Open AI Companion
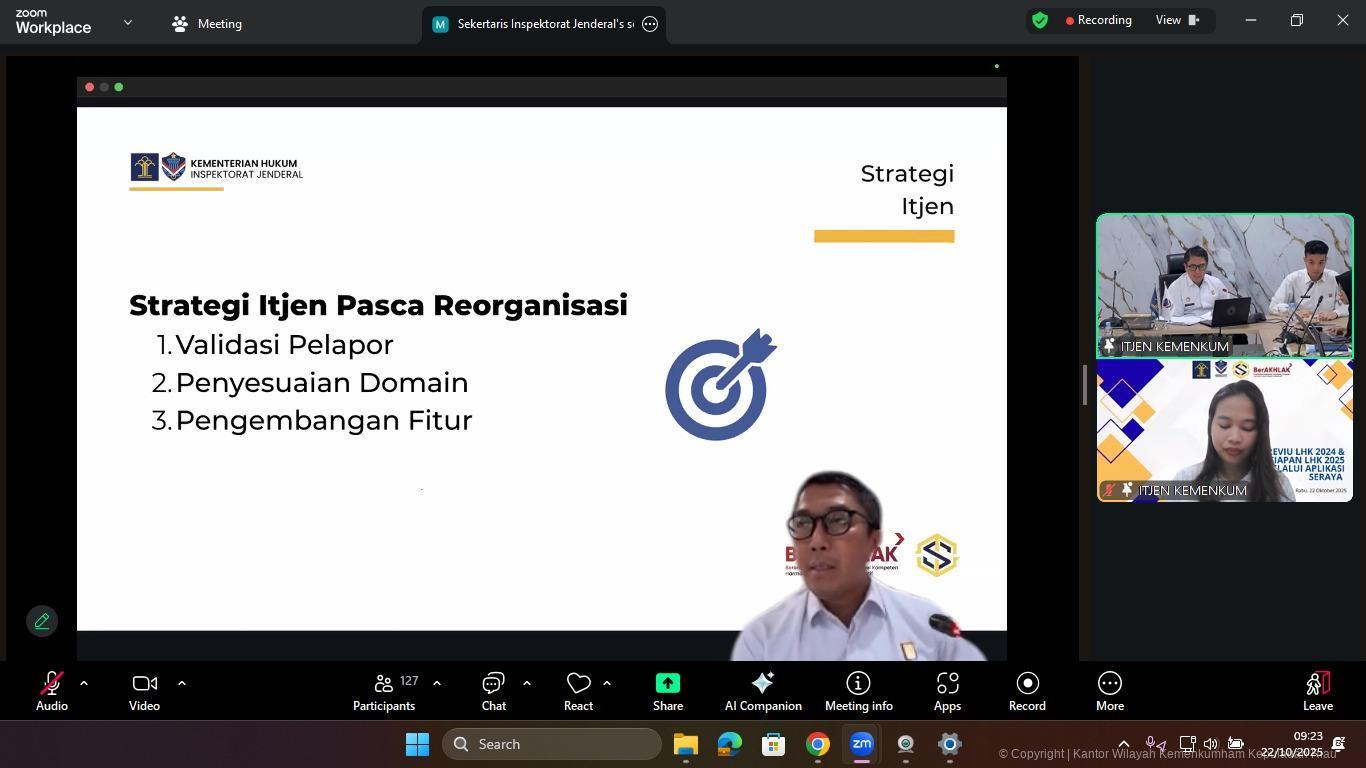1366x768 pixels. click(762, 691)
